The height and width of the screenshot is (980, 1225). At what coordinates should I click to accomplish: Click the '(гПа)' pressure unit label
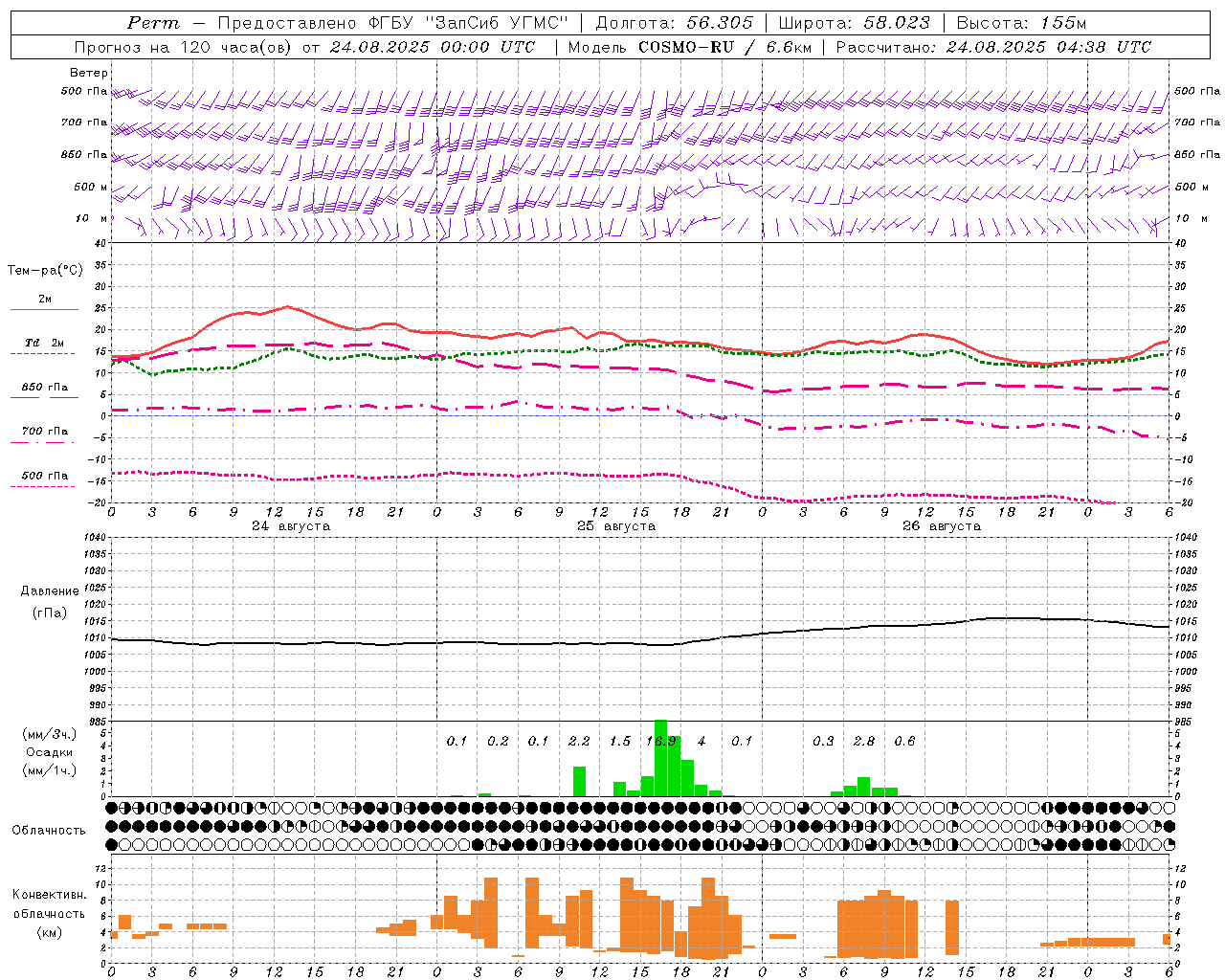pos(50,613)
